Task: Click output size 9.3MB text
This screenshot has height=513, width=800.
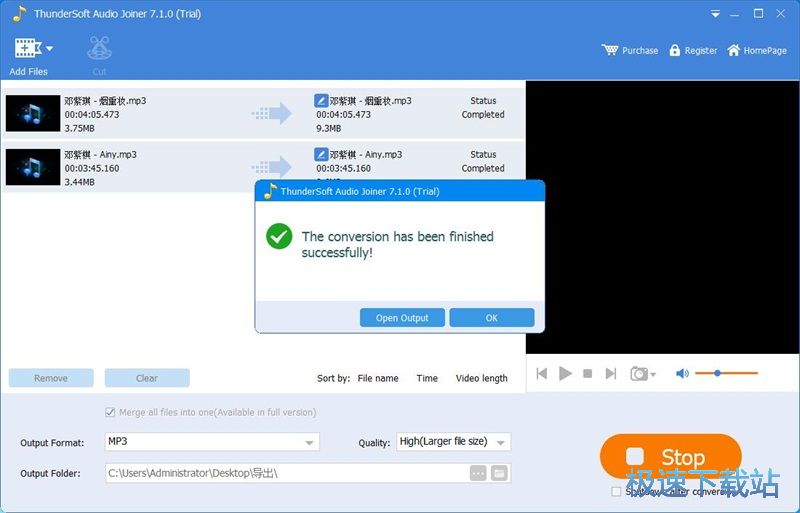Action: click(329, 128)
